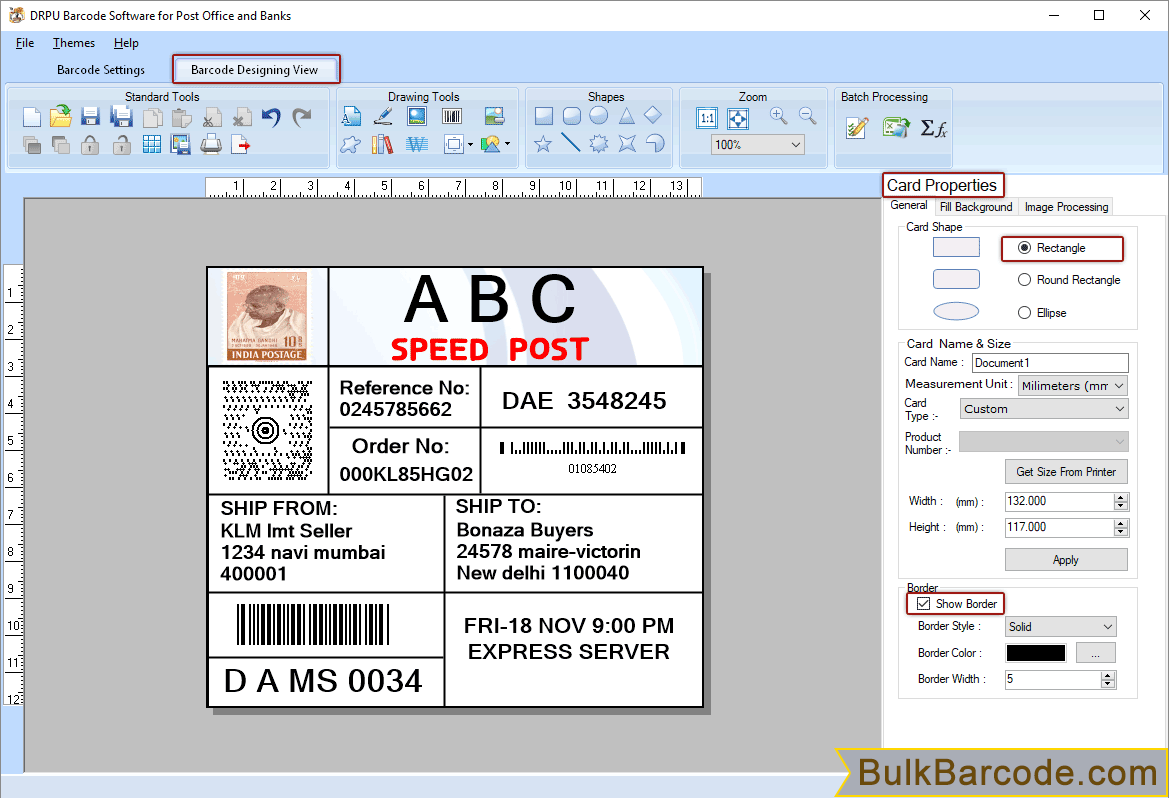
Task: Select the Star shape icon
Action: 543,143
